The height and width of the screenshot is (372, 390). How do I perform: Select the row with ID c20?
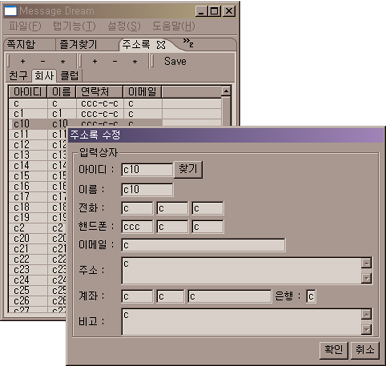click(38, 238)
